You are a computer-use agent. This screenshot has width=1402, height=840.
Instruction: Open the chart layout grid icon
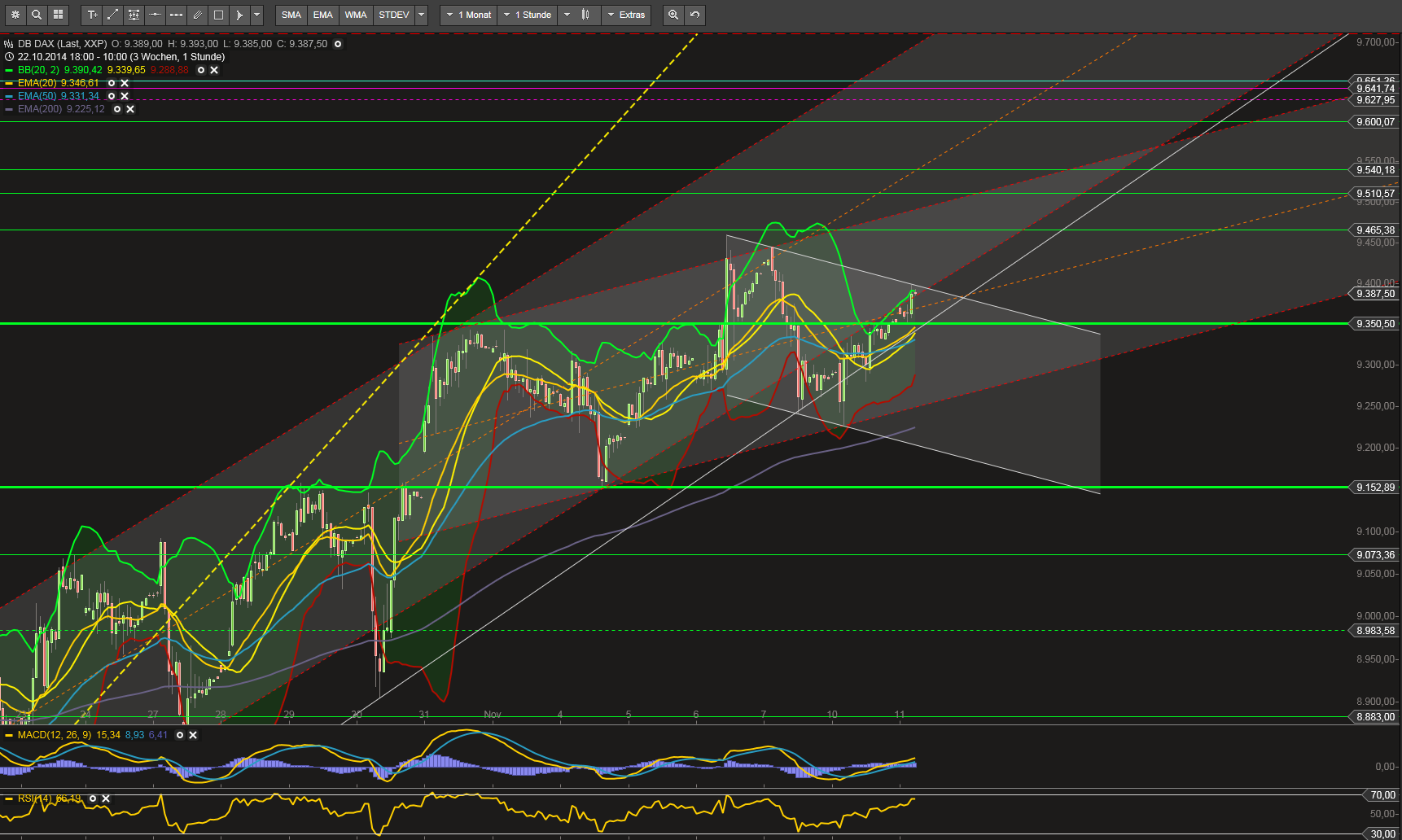[x=58, y=15]
